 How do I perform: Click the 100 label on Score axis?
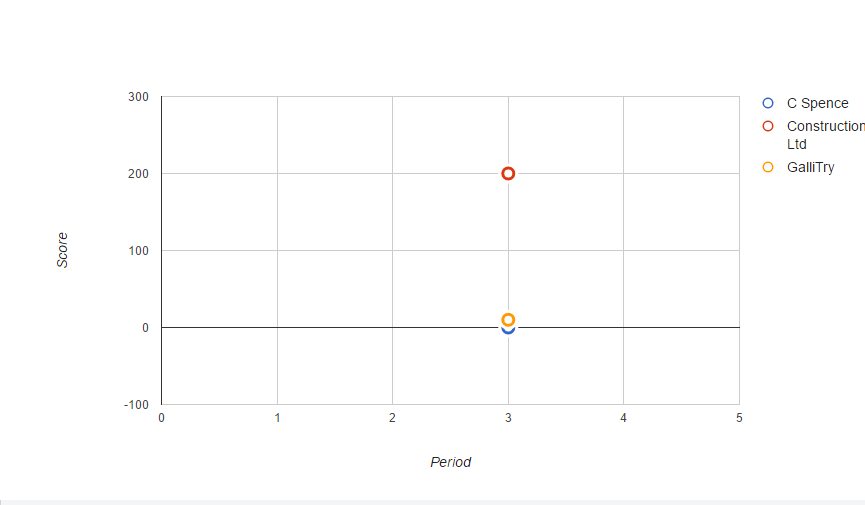click(138, 251)
